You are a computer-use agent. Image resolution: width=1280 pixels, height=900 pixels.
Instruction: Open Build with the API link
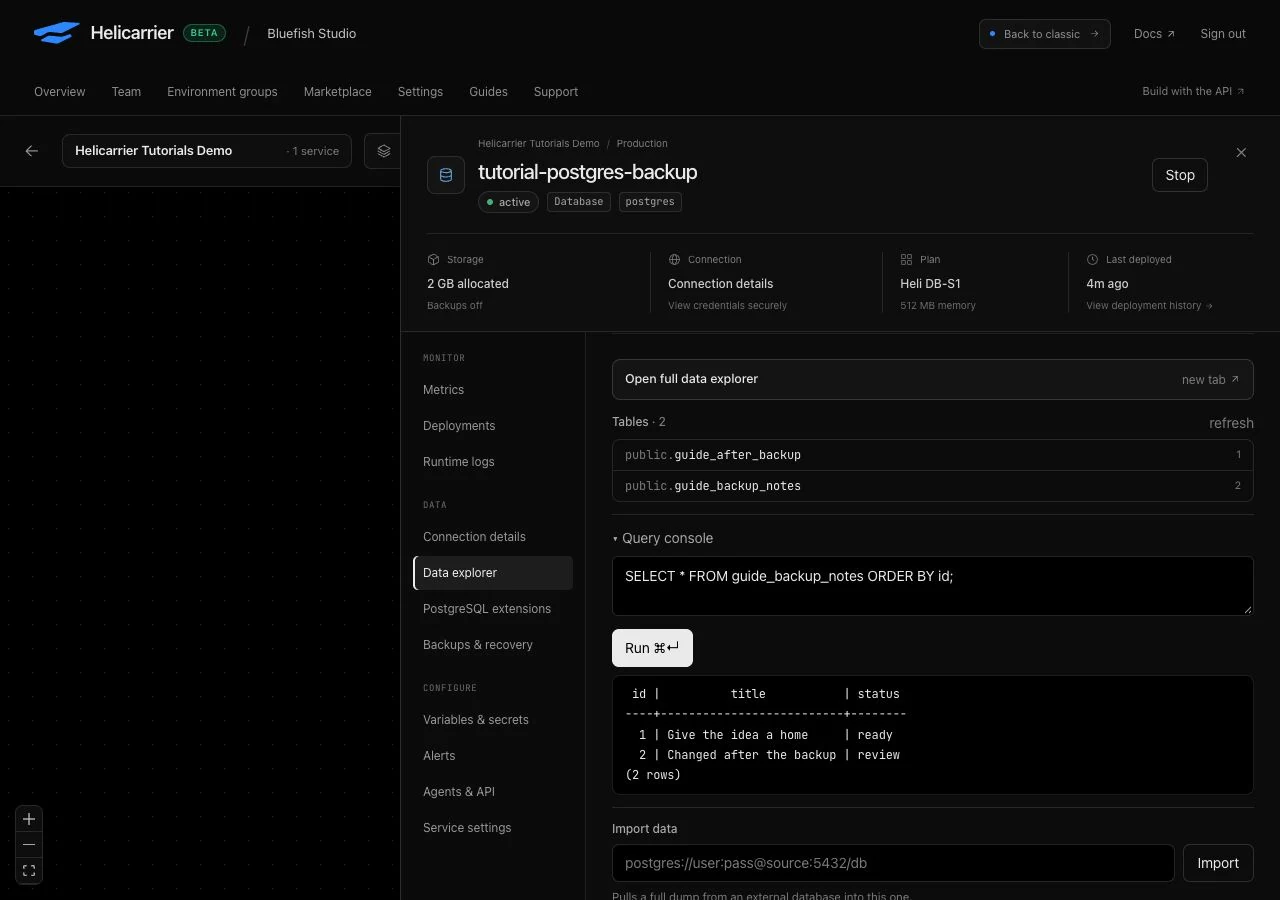click(x=1194, y=91)
